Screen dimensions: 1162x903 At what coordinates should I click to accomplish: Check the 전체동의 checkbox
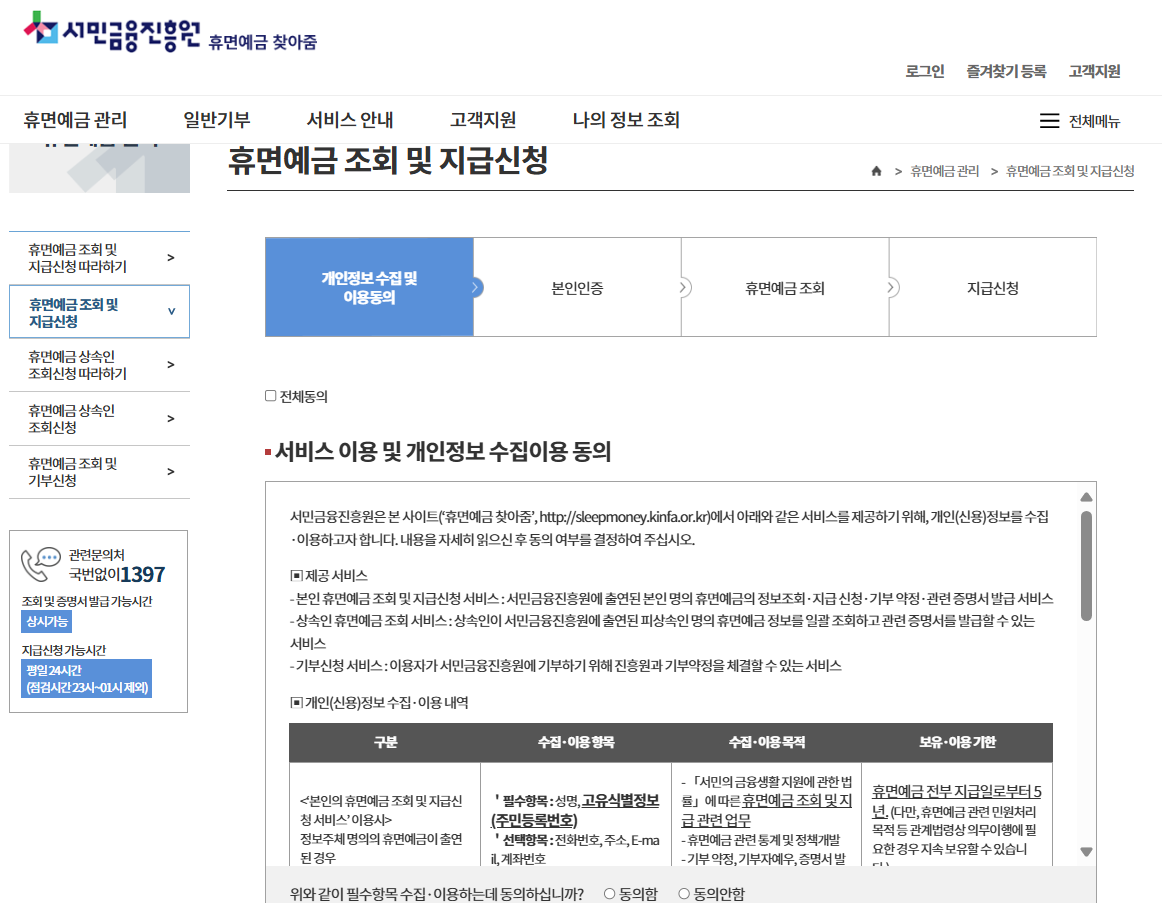(x=270, y=395)
